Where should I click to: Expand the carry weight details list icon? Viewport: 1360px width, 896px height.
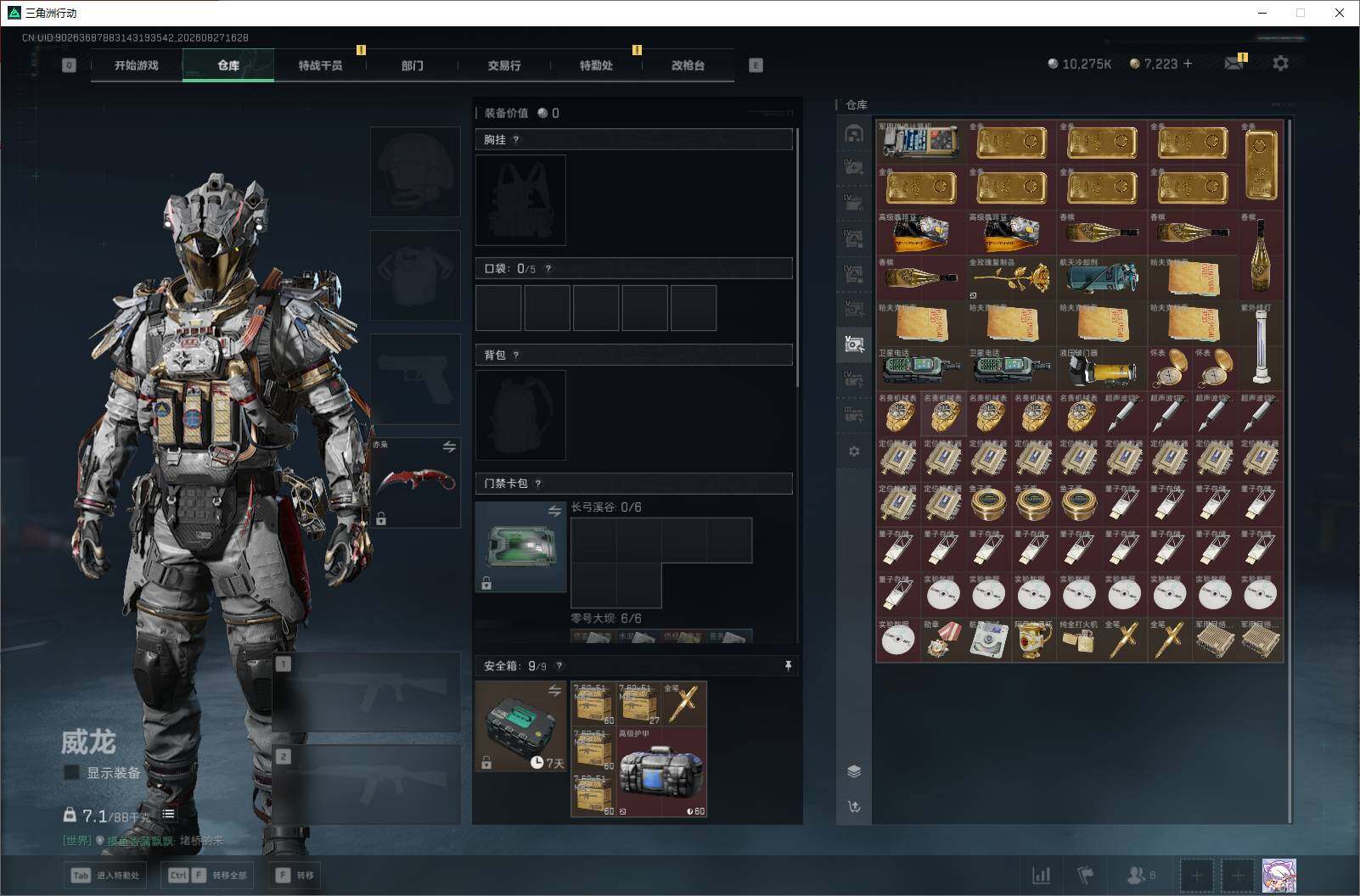168,814
